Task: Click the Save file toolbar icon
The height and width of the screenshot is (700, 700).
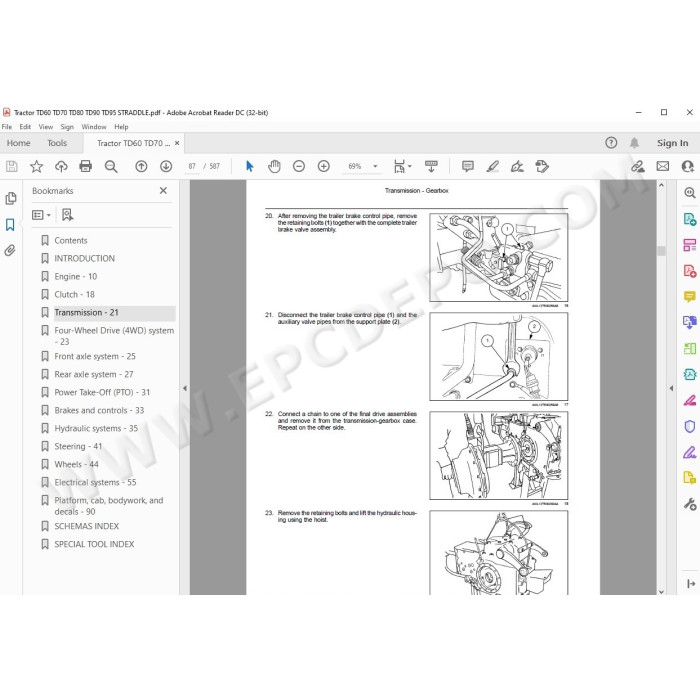Action: (x=12, y=167)
